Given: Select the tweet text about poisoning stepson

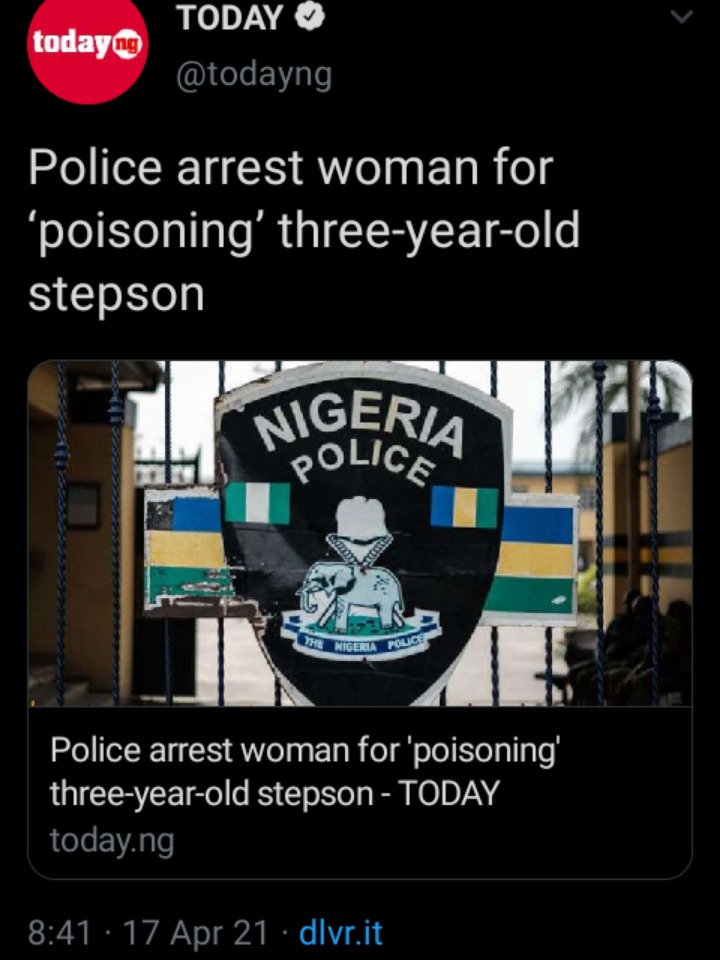Looking at the screenshot, I should (304, 230).
